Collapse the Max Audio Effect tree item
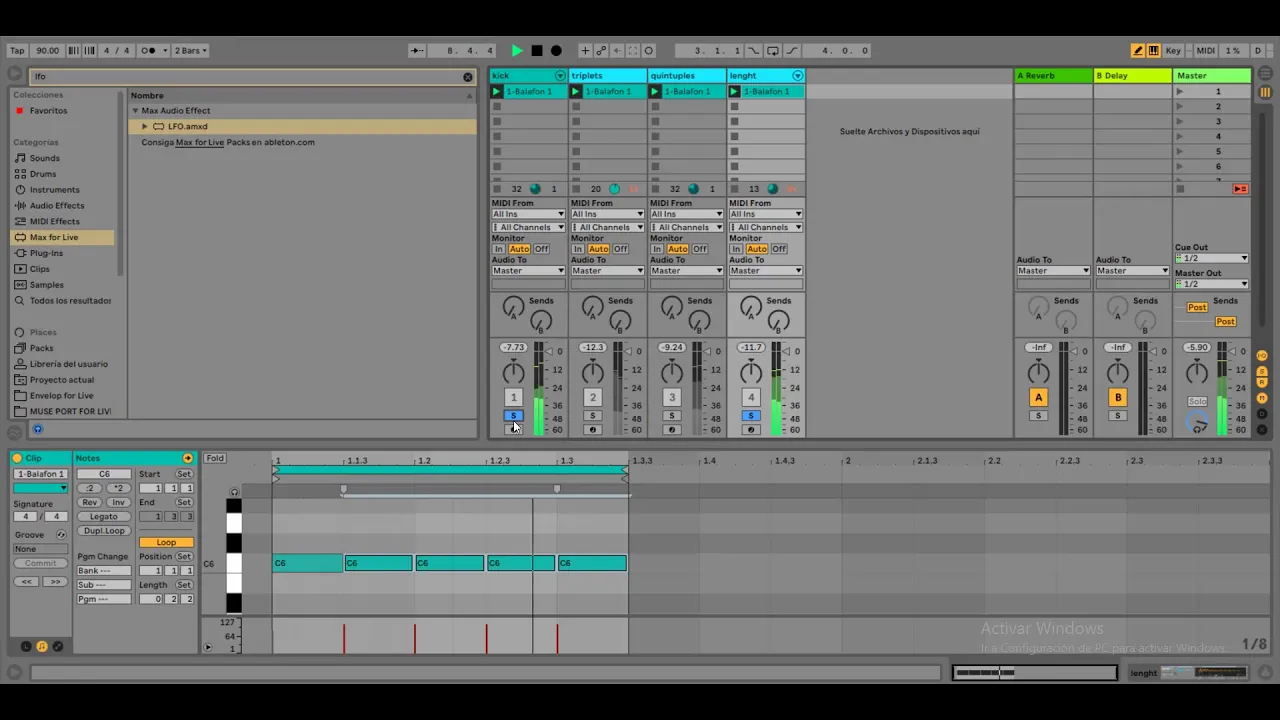This screenshot has height=720, width=1280. (135, 111)
